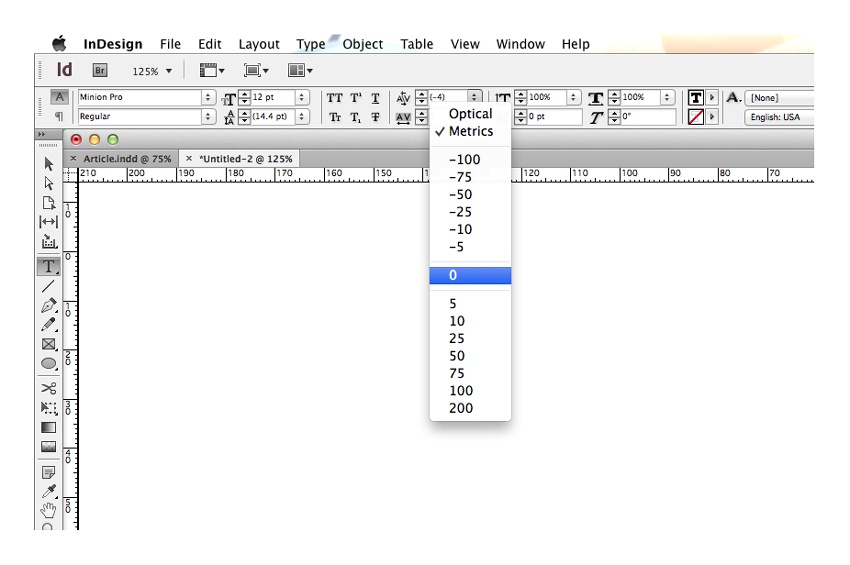The height and width of the screenshot is (565, 850).
Task: Select kerning value -100
Action: tap(470, 159)
